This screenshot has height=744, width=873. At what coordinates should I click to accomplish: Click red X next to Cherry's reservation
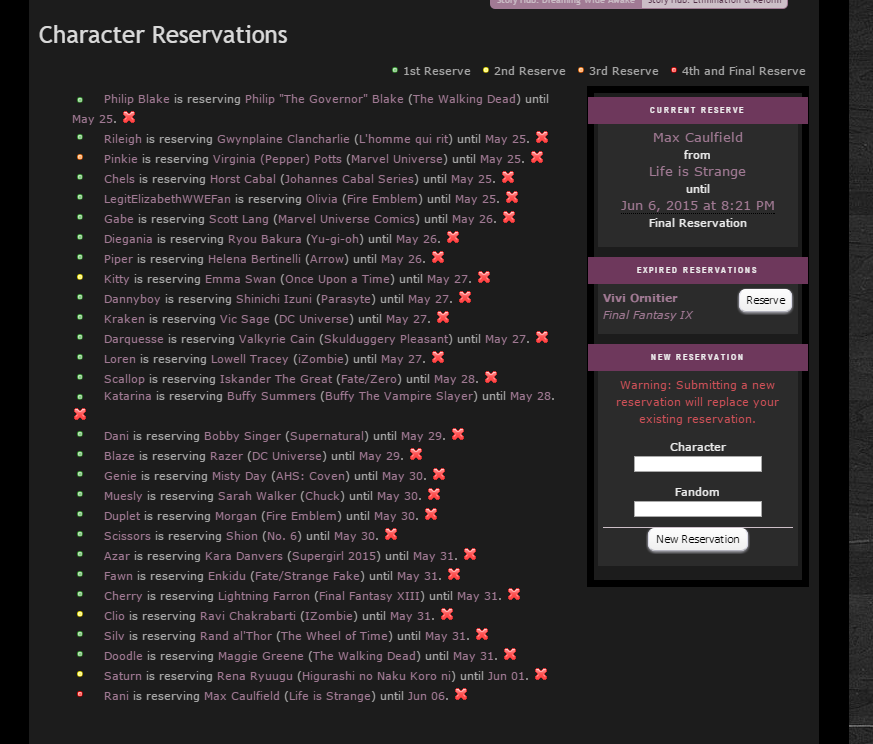pyautogui.click(x=514, y=595)
